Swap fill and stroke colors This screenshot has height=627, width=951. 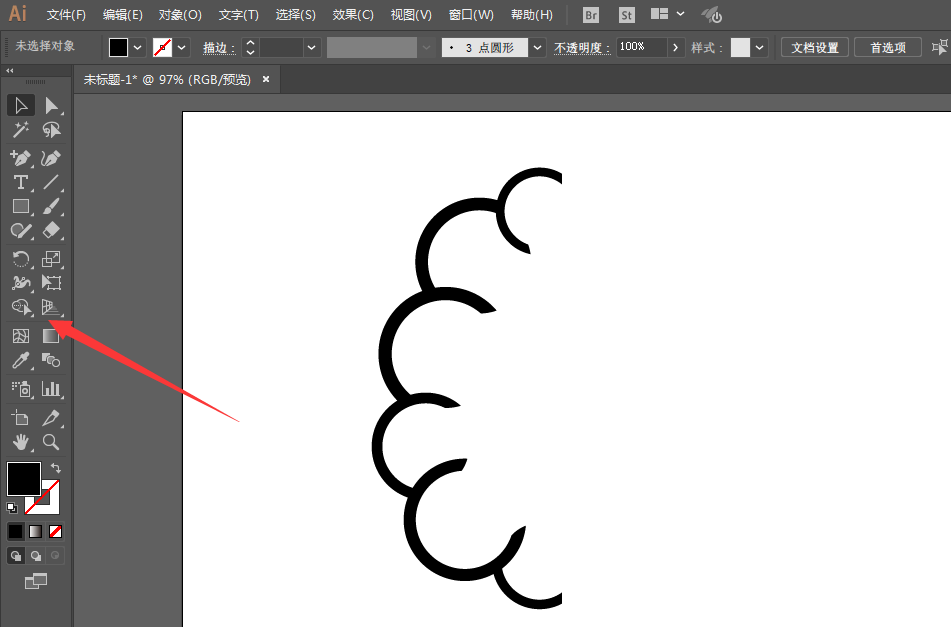tap(57, 467)
